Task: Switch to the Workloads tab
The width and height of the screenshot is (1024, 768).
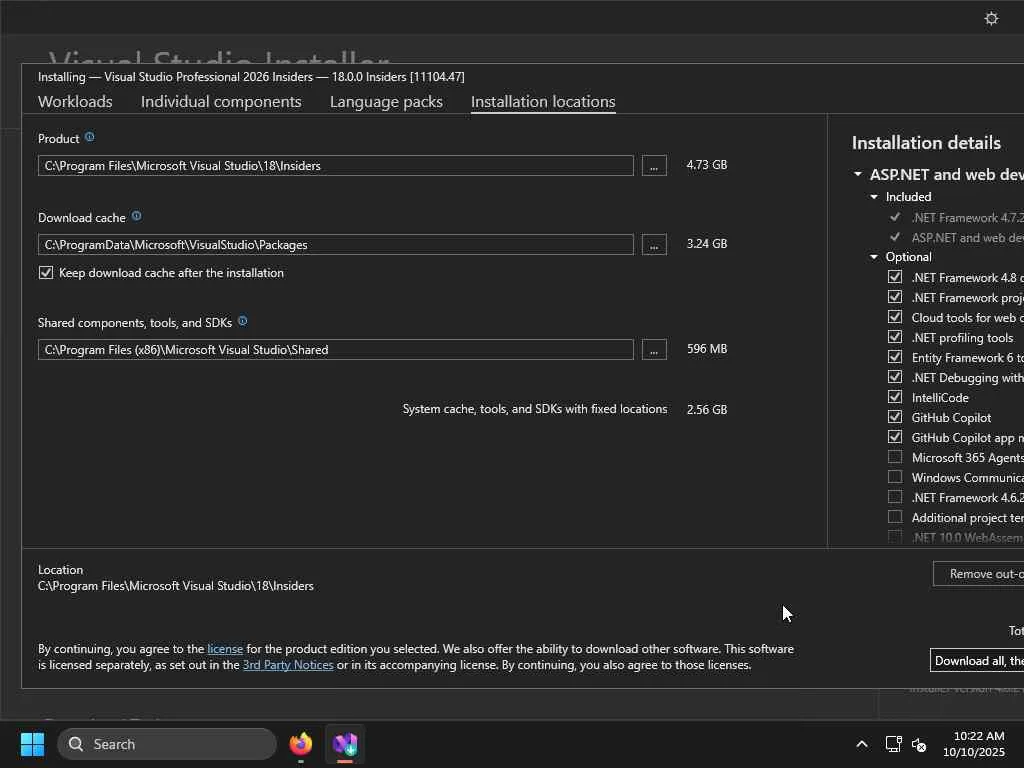Action: pyautogui.click(x=75, y=102)
